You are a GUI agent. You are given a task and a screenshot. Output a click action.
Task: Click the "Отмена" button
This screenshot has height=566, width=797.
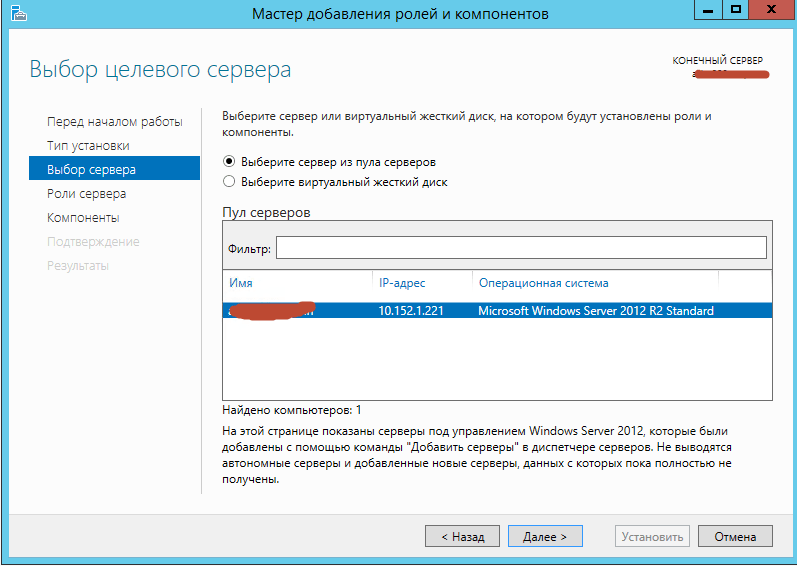(x=735, y=537)
